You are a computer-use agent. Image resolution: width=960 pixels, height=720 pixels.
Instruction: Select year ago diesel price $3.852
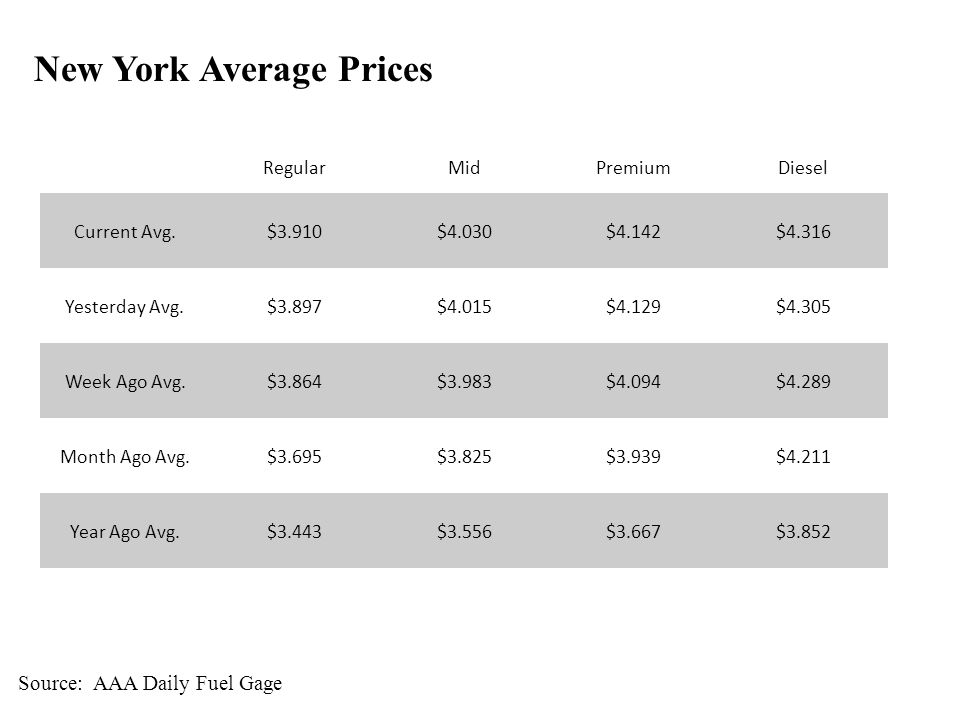click(x=803, y=531)
